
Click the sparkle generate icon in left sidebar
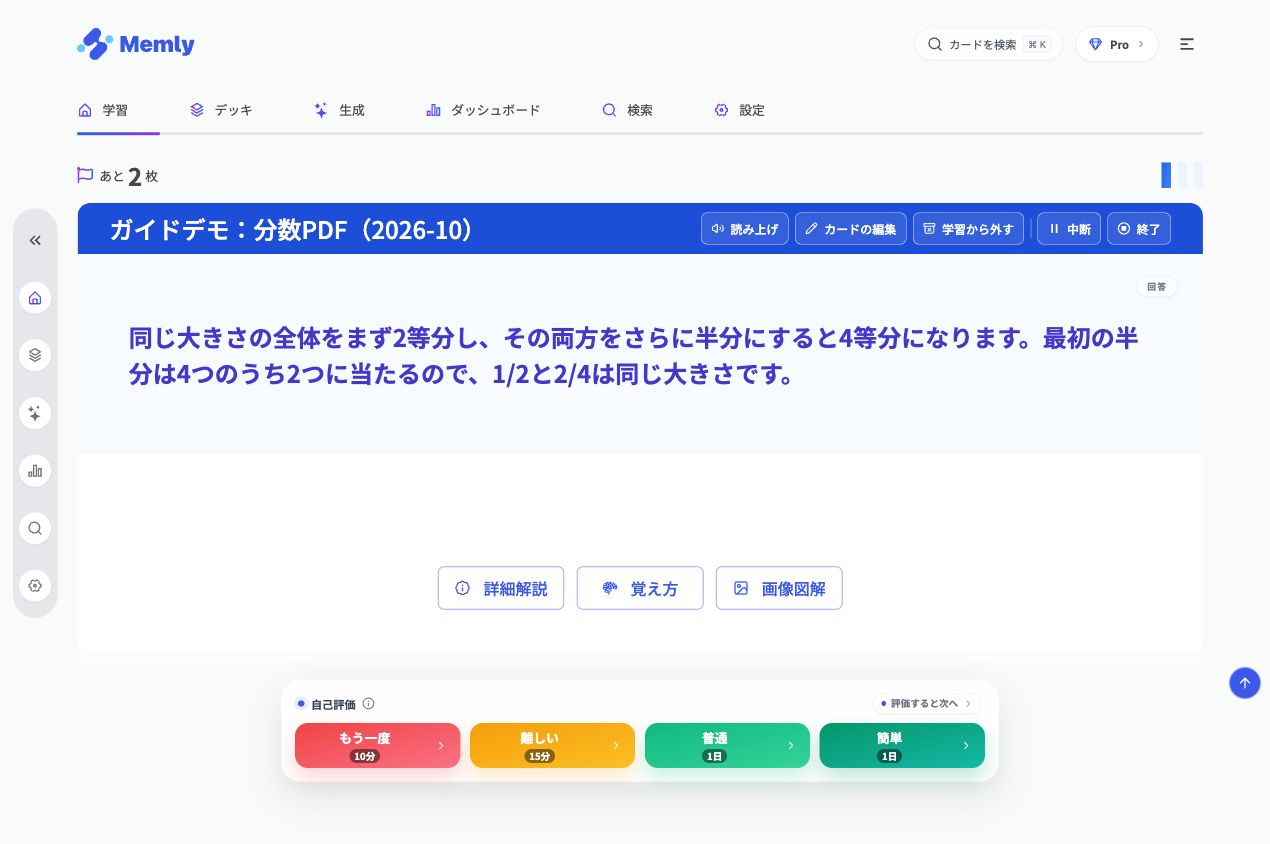[35, 413]
